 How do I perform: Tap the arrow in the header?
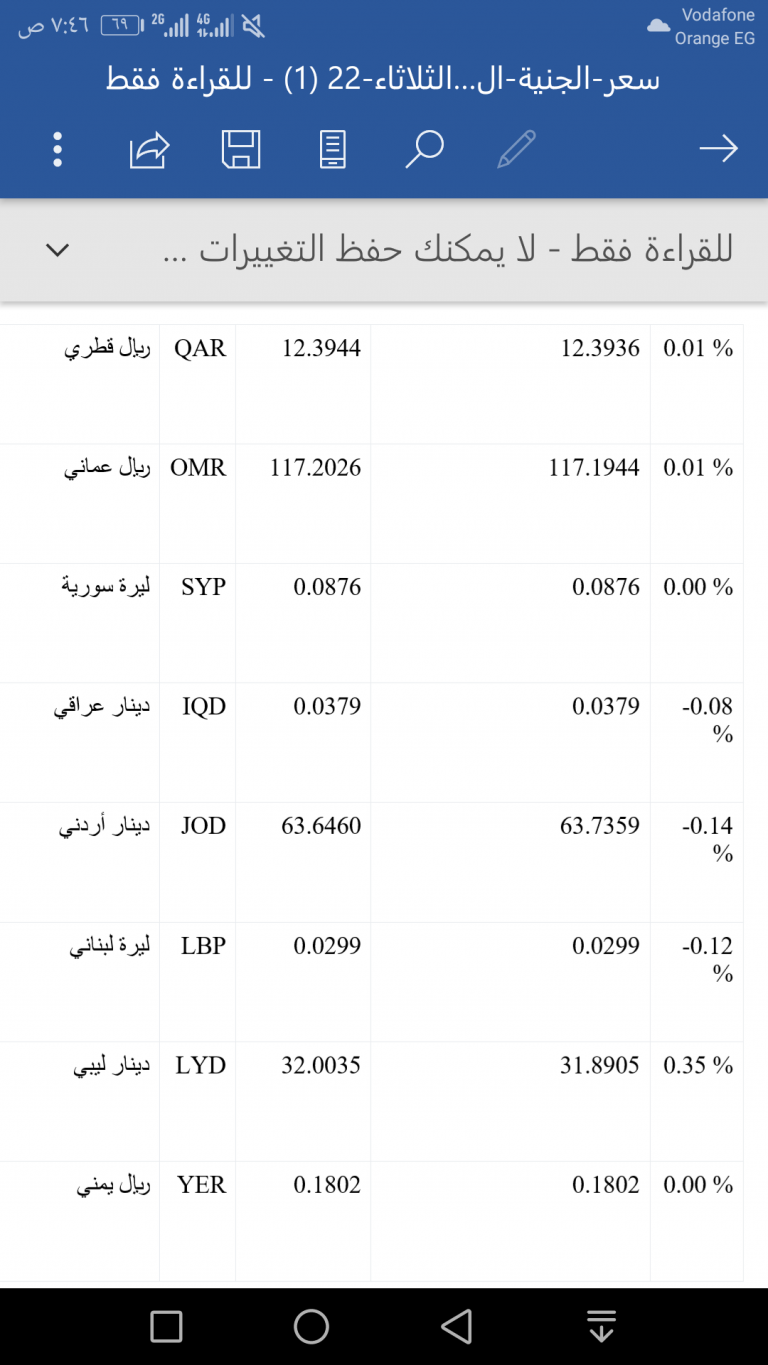coord(718,150)
